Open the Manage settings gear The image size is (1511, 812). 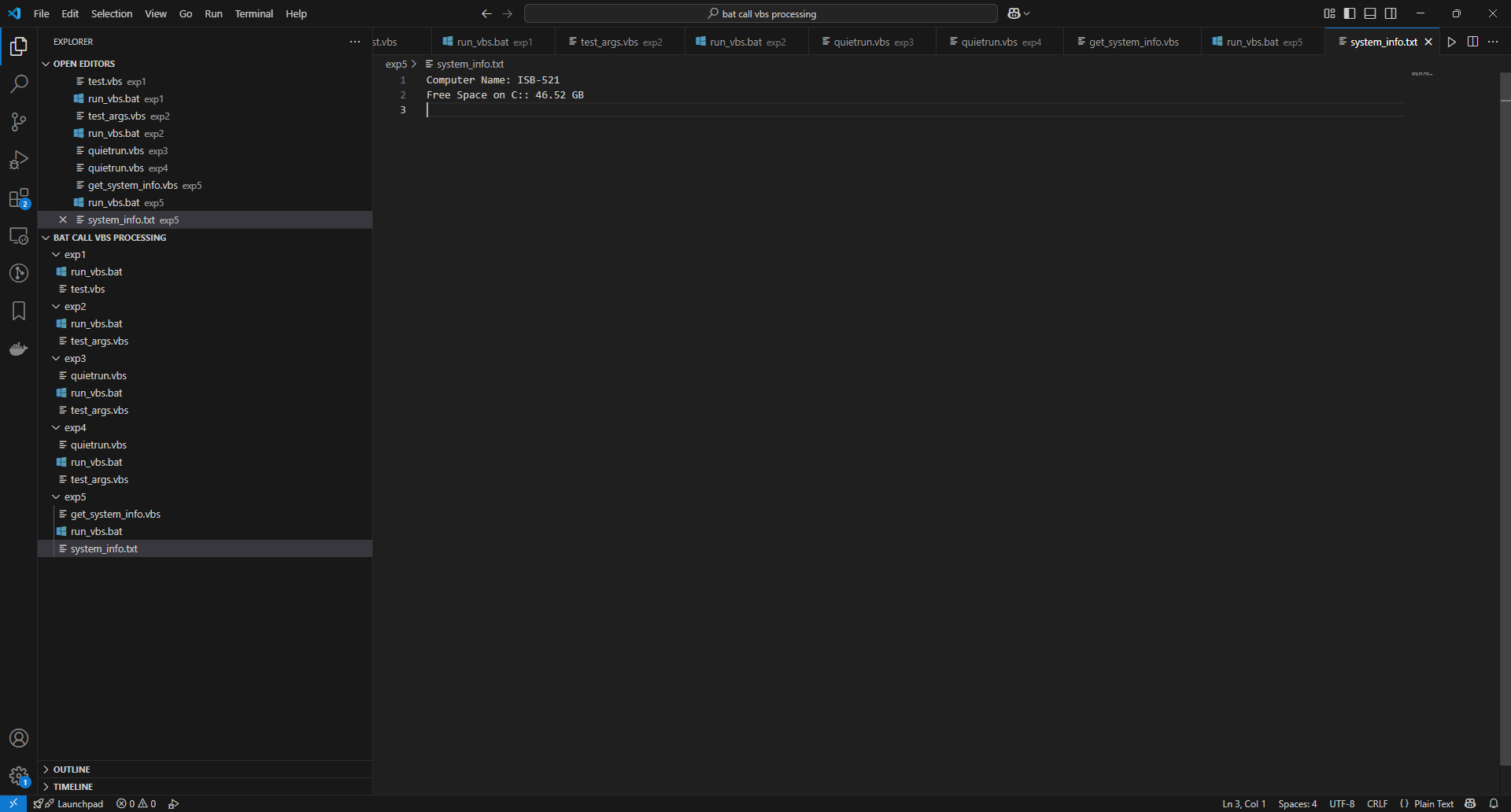point(19,777)
